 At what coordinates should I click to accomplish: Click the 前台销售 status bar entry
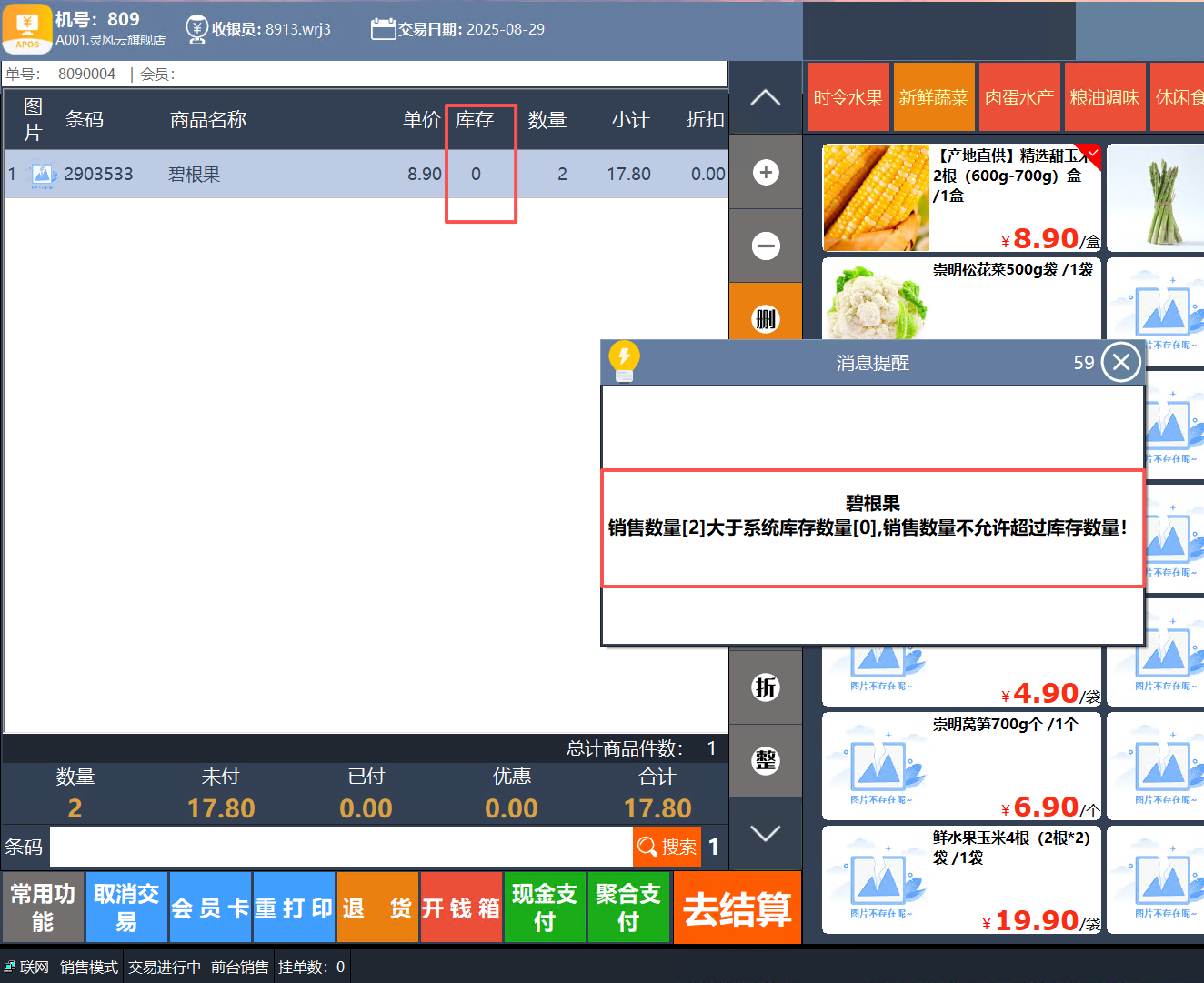240,967
